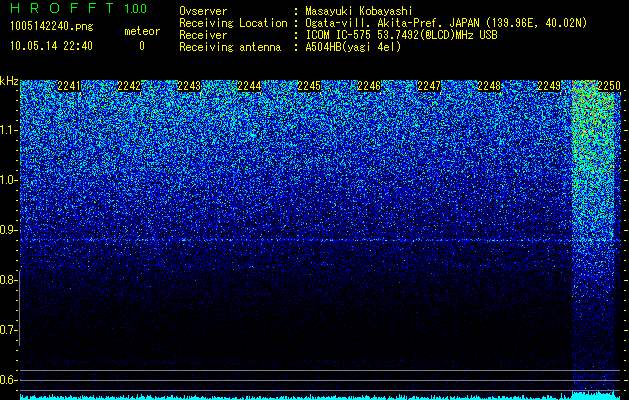Click the 2246 time marker
This screenshot has height=400, width=629.
coord(369,86)
